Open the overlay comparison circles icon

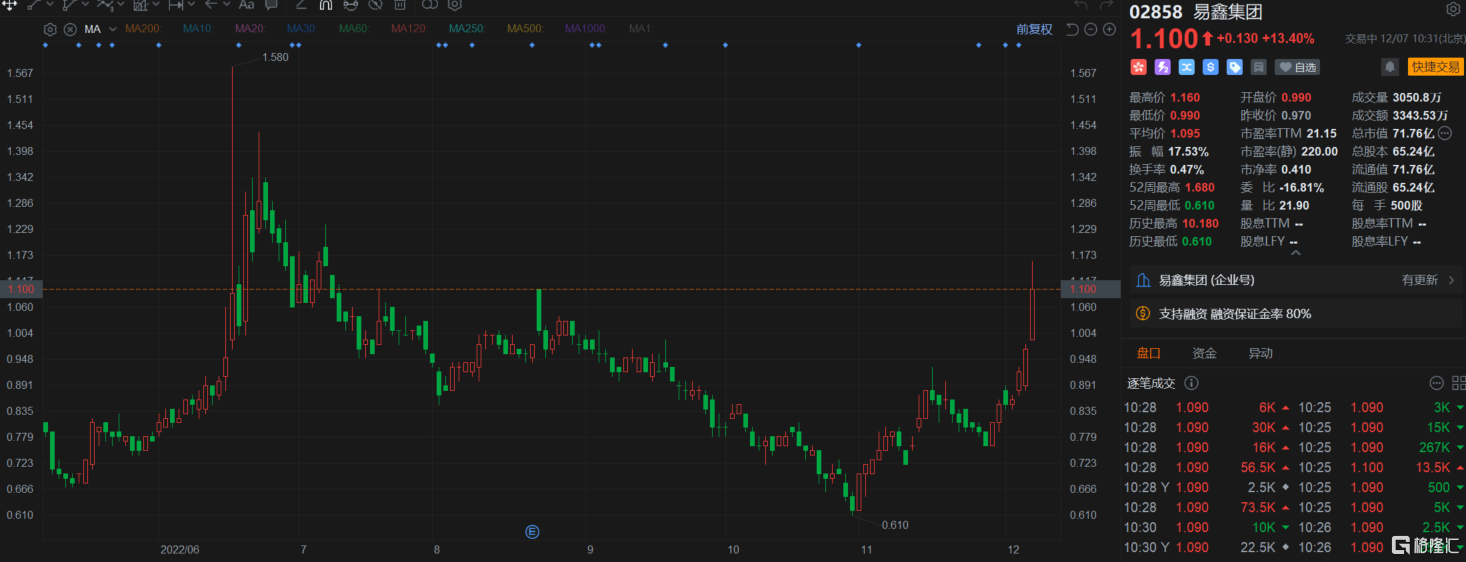(x=430, y=5)
